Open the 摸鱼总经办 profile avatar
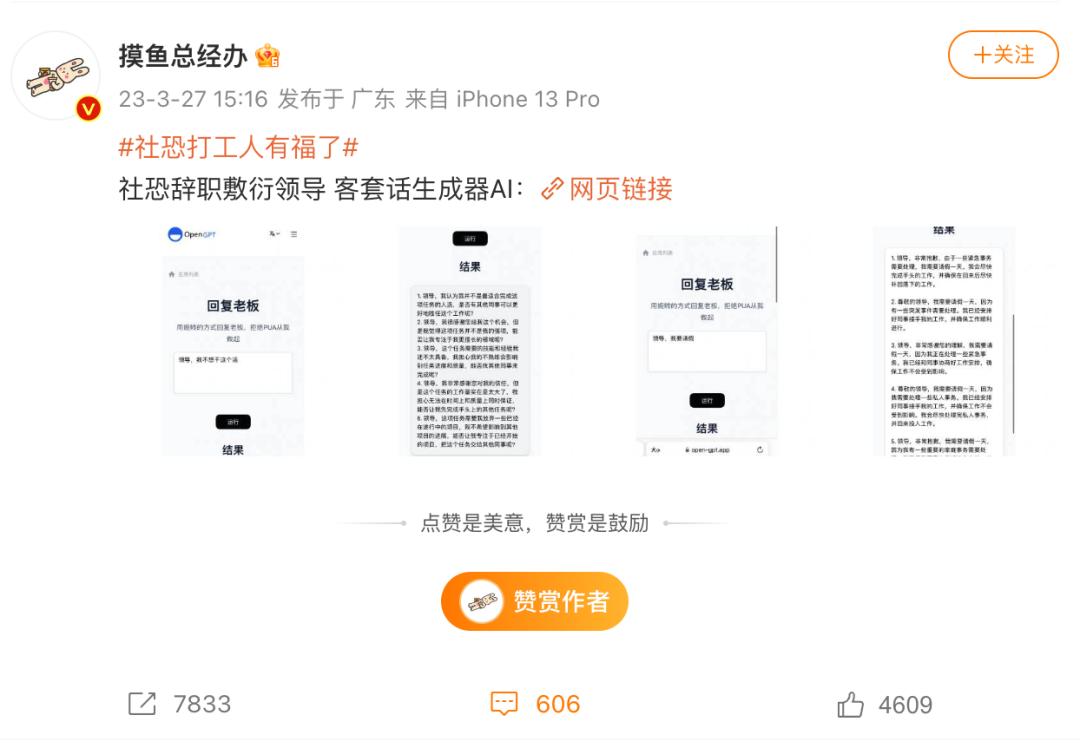 (56, 76)
